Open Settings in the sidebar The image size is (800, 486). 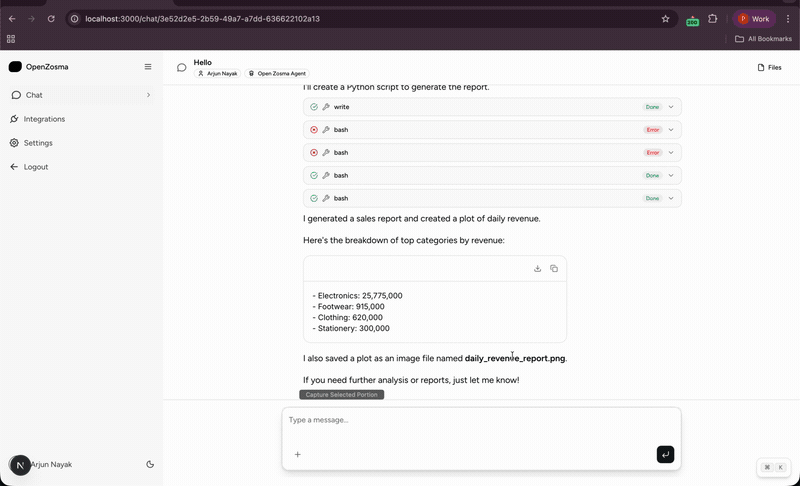38,143
